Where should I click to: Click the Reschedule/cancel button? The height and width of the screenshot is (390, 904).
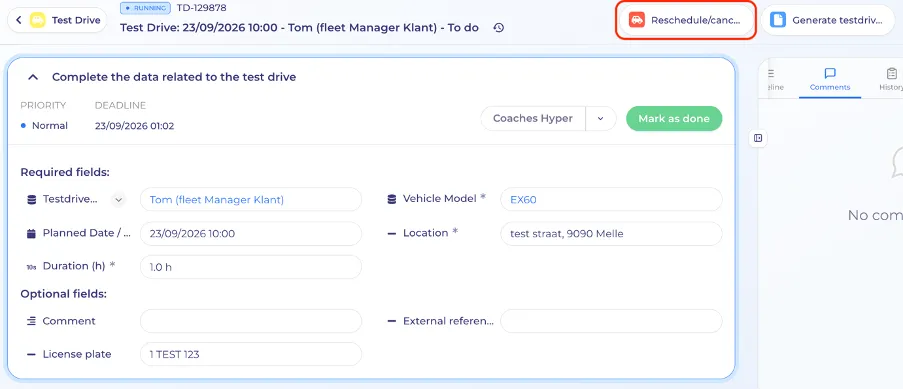685,20
